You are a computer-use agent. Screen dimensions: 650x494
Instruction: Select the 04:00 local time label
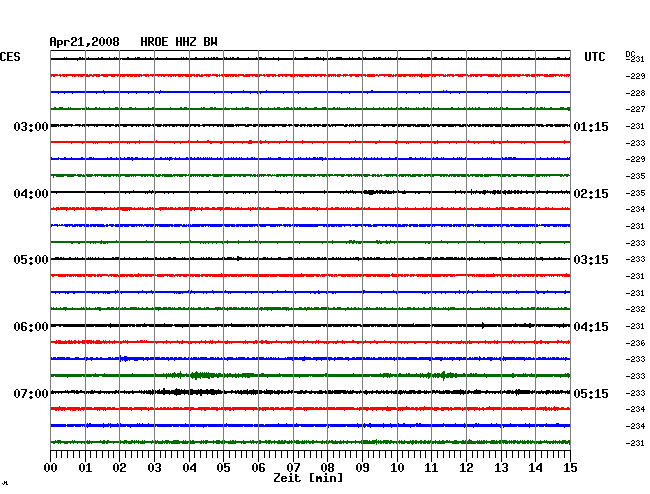point(31,194)
